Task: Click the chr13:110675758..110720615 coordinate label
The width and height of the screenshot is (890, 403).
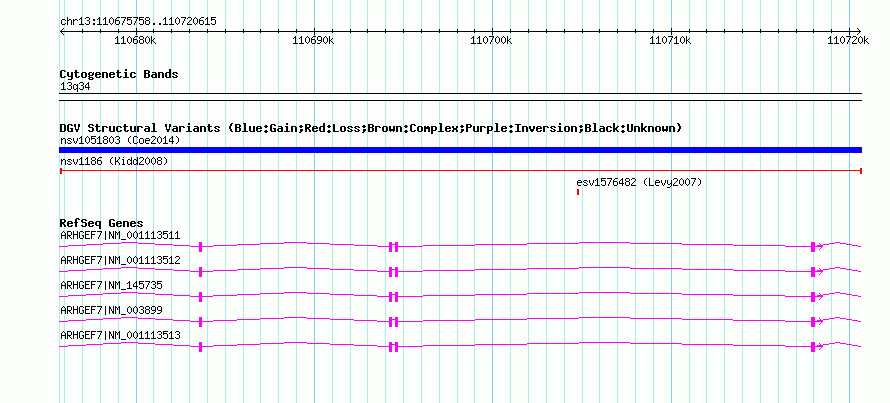Action: [x=138, y=22]
